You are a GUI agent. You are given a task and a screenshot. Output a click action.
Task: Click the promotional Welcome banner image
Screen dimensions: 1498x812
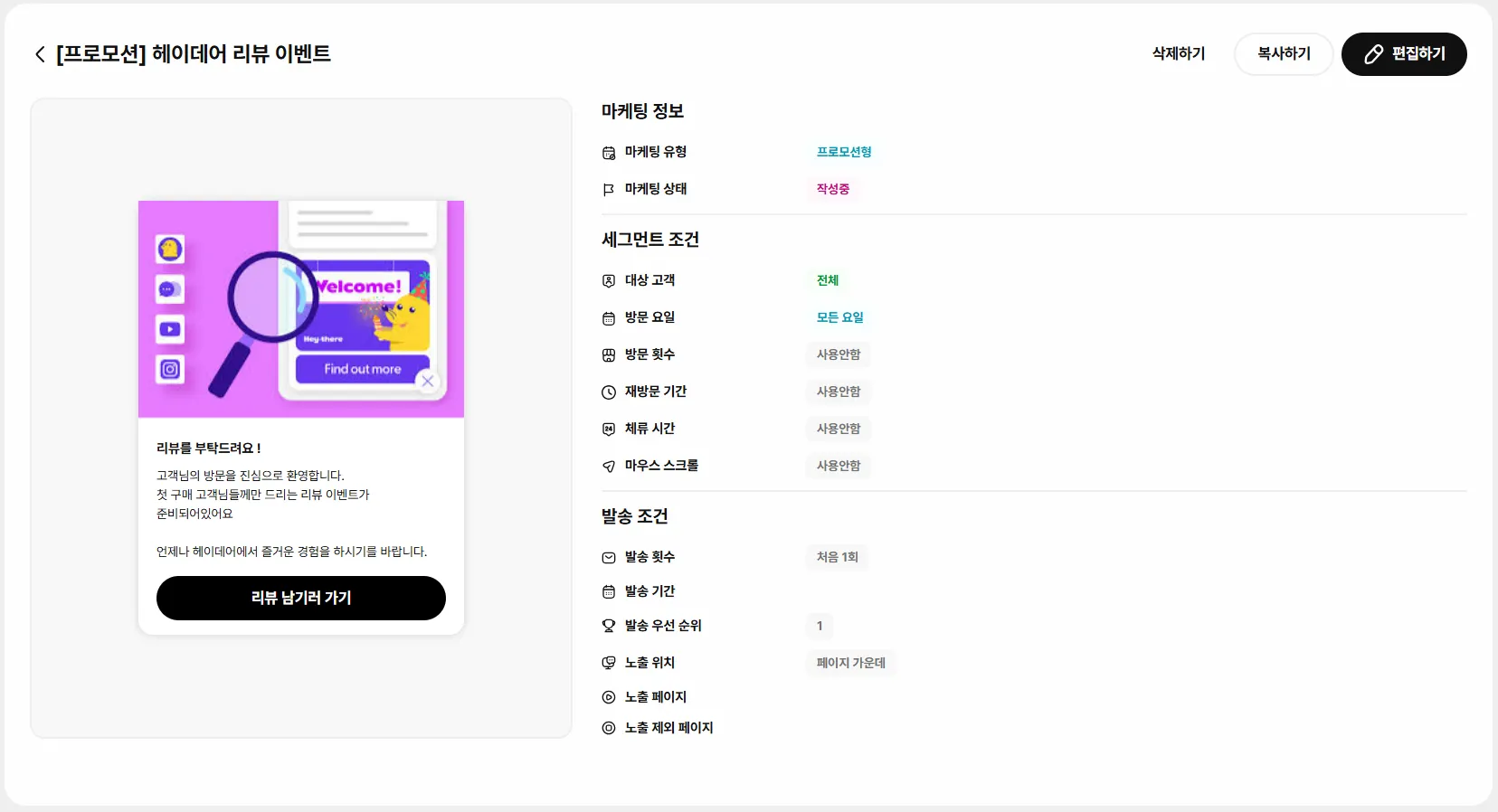[300, 307]
